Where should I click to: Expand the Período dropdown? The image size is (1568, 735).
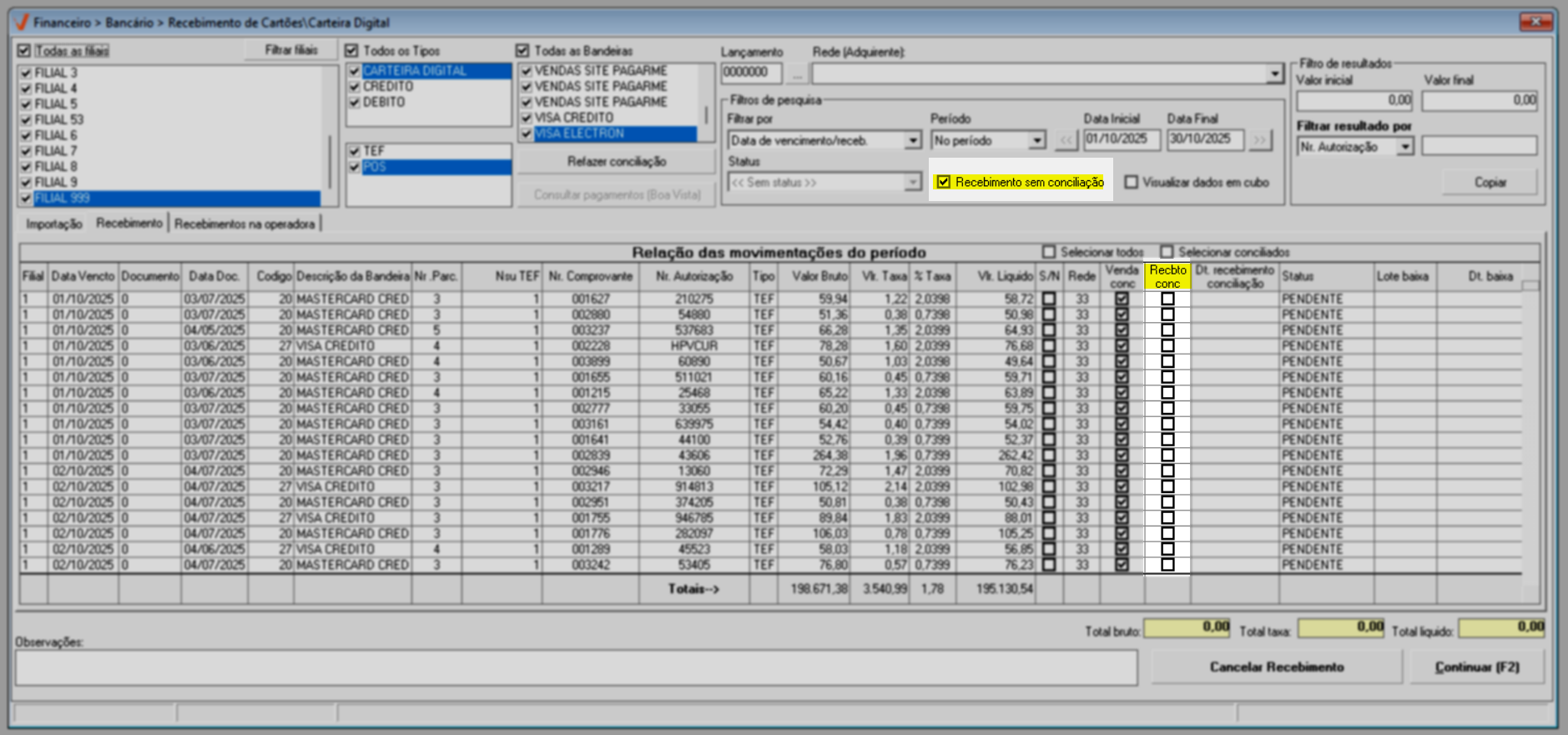pos(1036,140)
